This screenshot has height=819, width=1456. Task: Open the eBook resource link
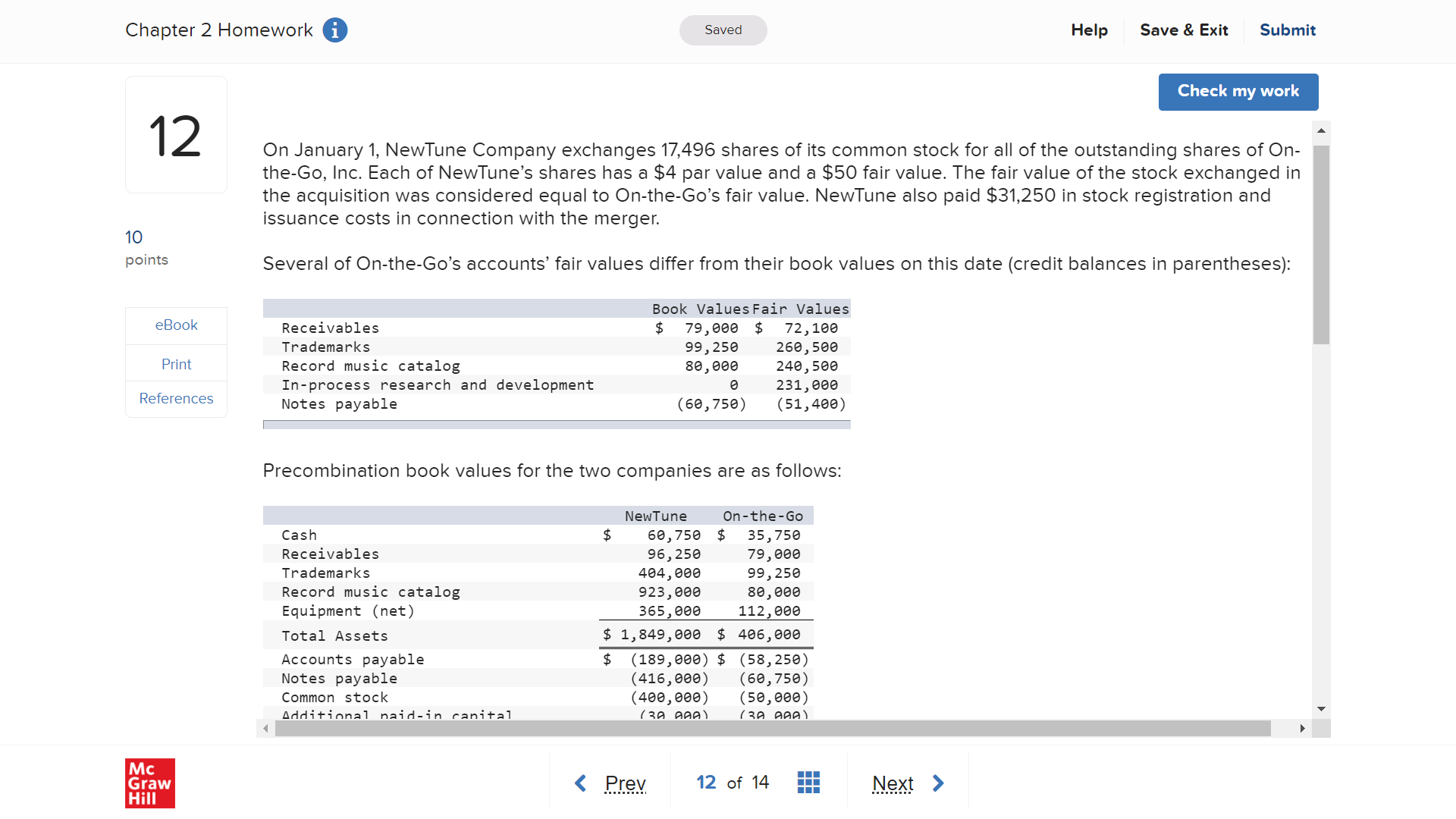tap(176, 325)
